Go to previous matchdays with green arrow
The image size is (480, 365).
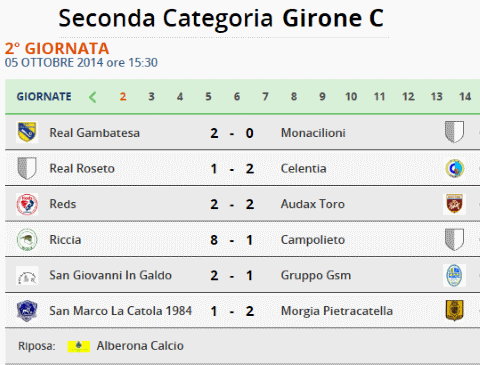tap(93, 97)
